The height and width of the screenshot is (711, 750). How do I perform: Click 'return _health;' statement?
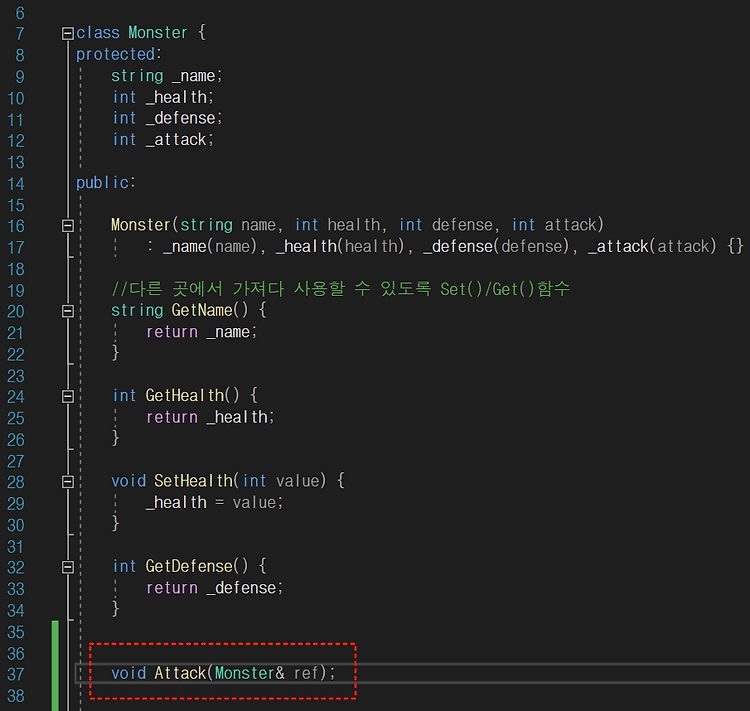(x=210, y=417)
